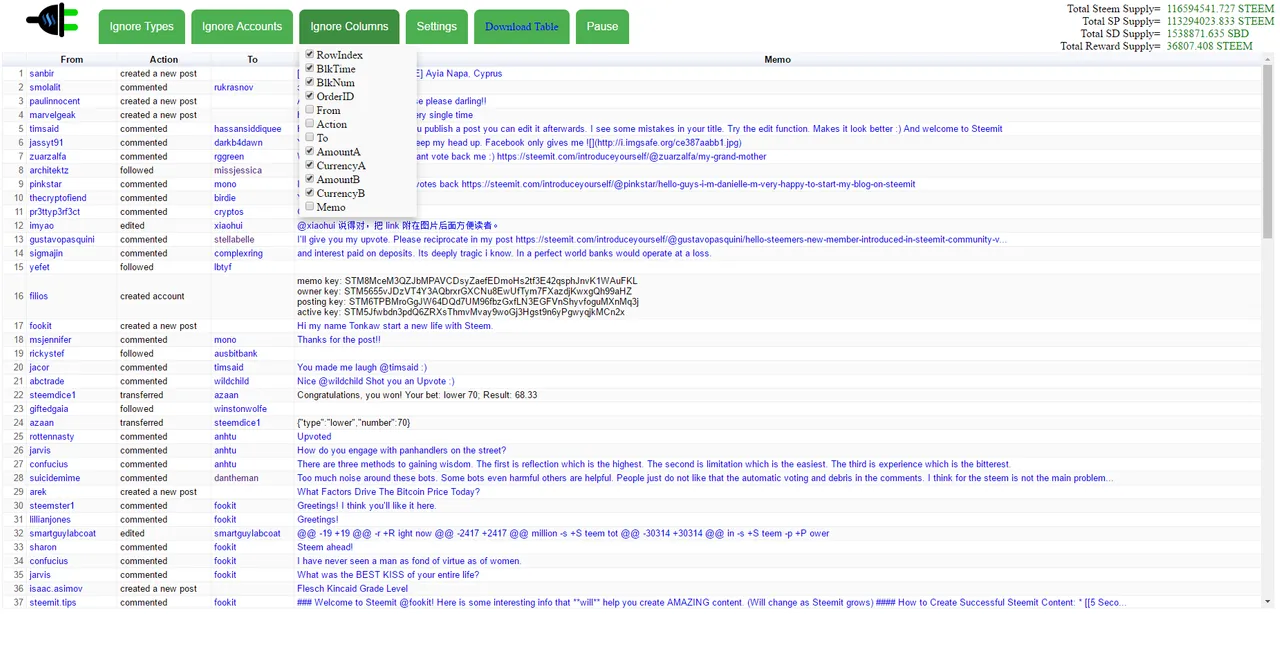Click the Total Steem Supply value
The height and width of the screenshot is (651, 1280).
click(x=1220, y=9)
